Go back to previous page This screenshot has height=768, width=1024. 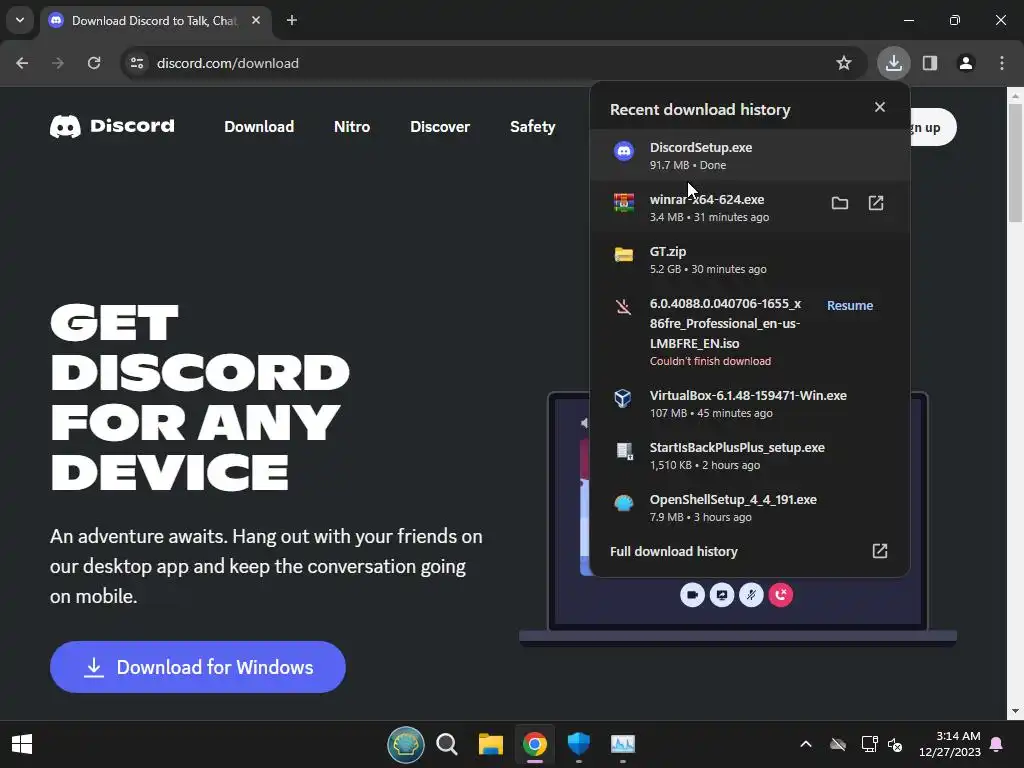(x=22, y=63)
